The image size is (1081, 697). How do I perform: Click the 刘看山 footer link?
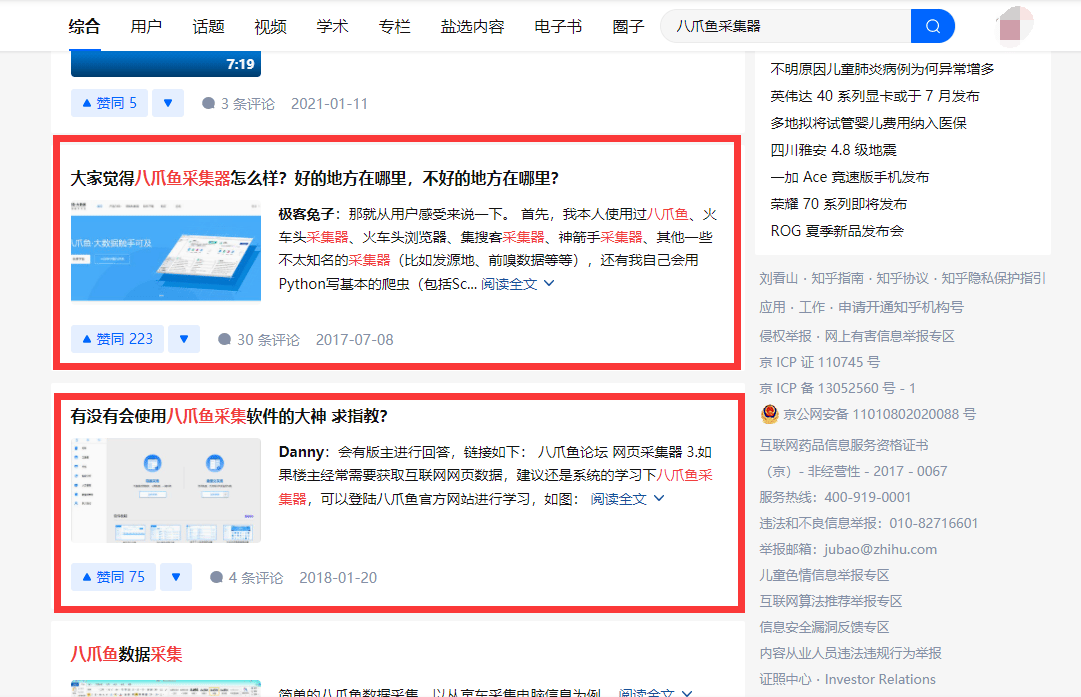click(x=778, y=278)
